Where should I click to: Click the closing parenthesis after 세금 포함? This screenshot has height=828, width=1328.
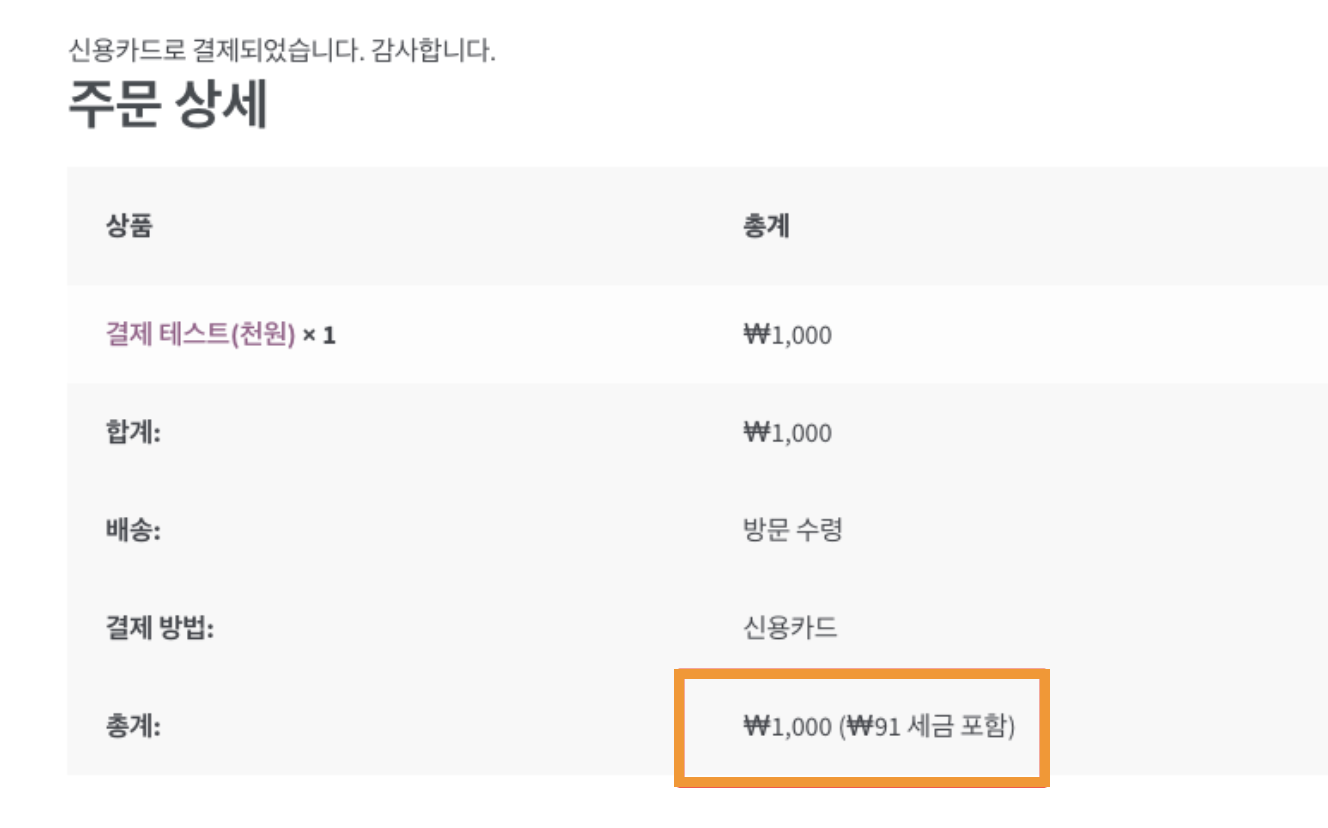1011,727
